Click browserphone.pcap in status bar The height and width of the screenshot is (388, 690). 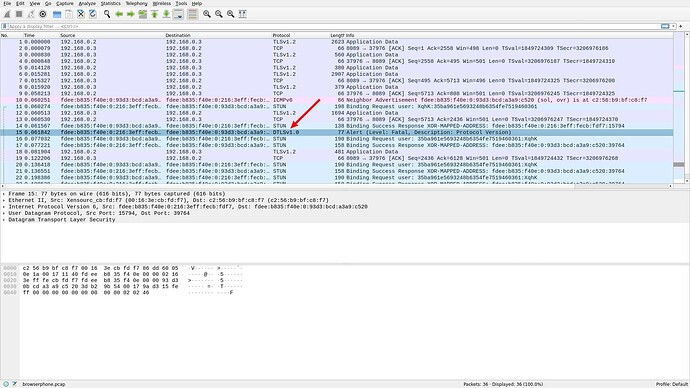44,384
